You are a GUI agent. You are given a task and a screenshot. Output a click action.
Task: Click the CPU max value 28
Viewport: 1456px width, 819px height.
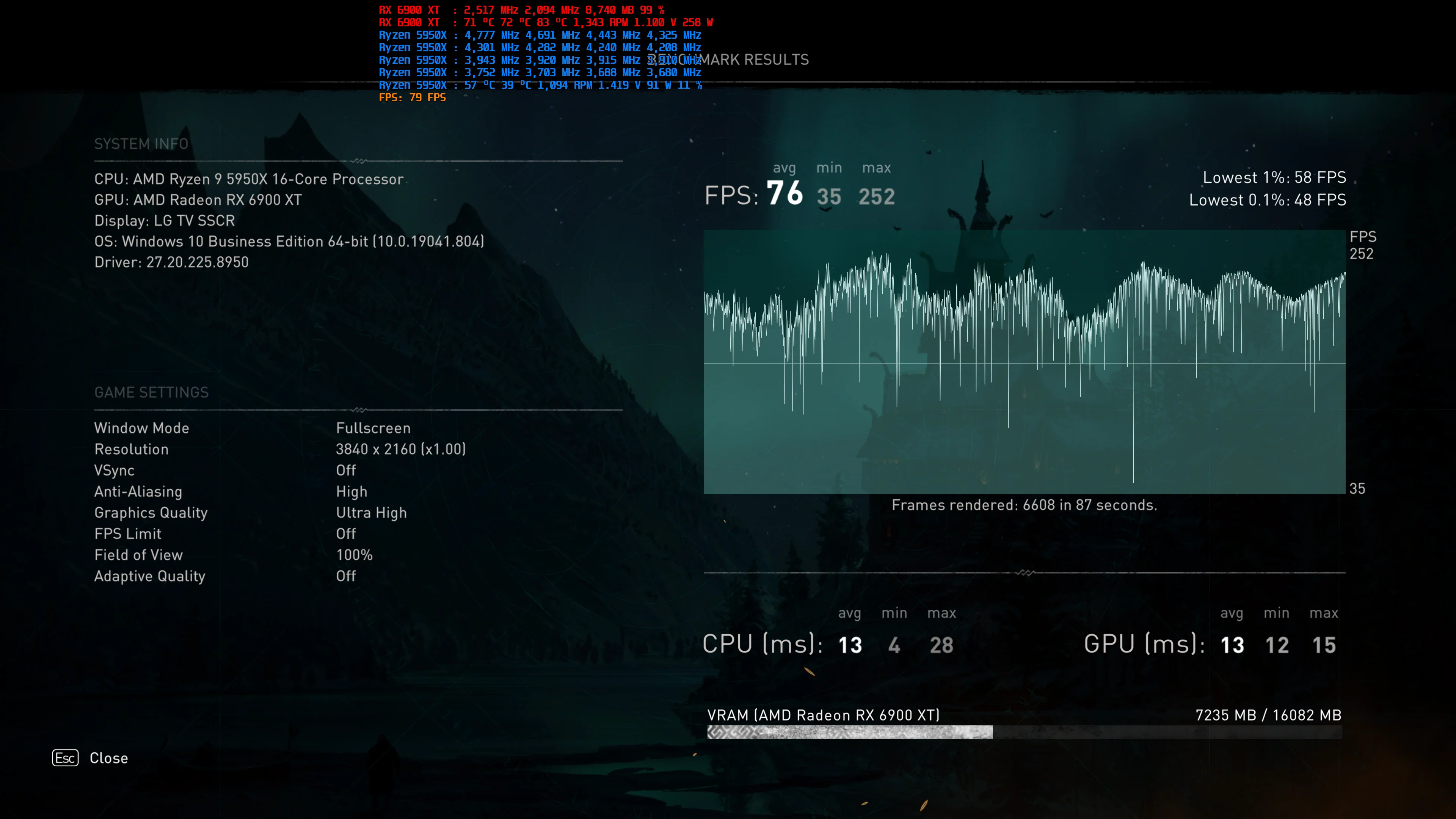click(x=941, y=645)
